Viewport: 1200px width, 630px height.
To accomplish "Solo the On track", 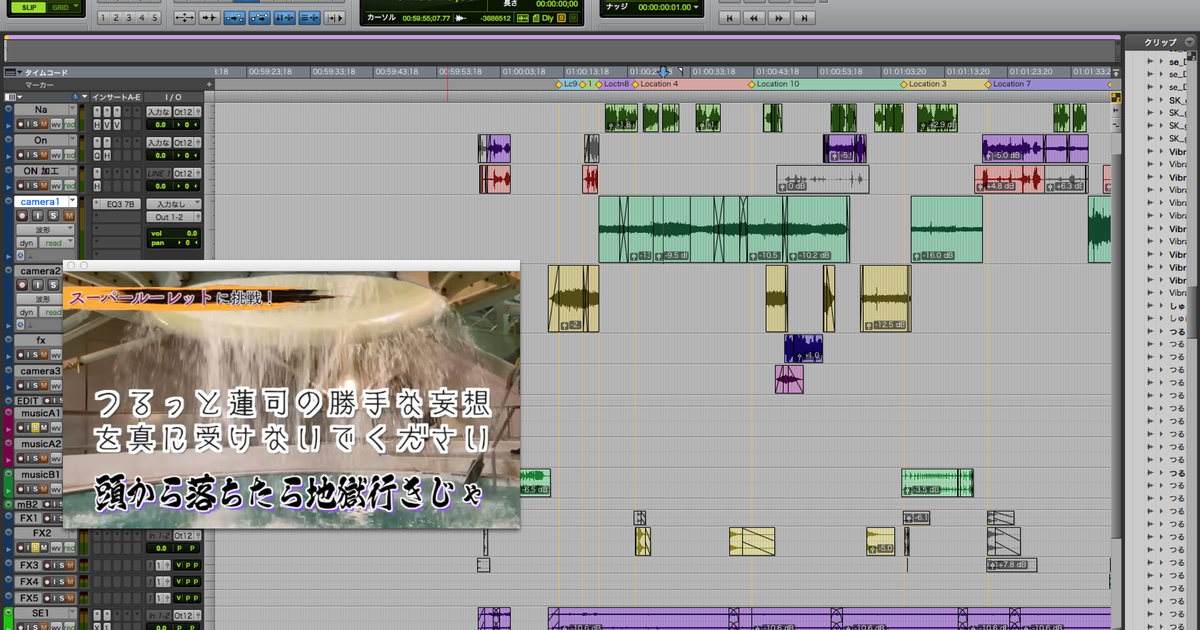I will tap(33, 155).
